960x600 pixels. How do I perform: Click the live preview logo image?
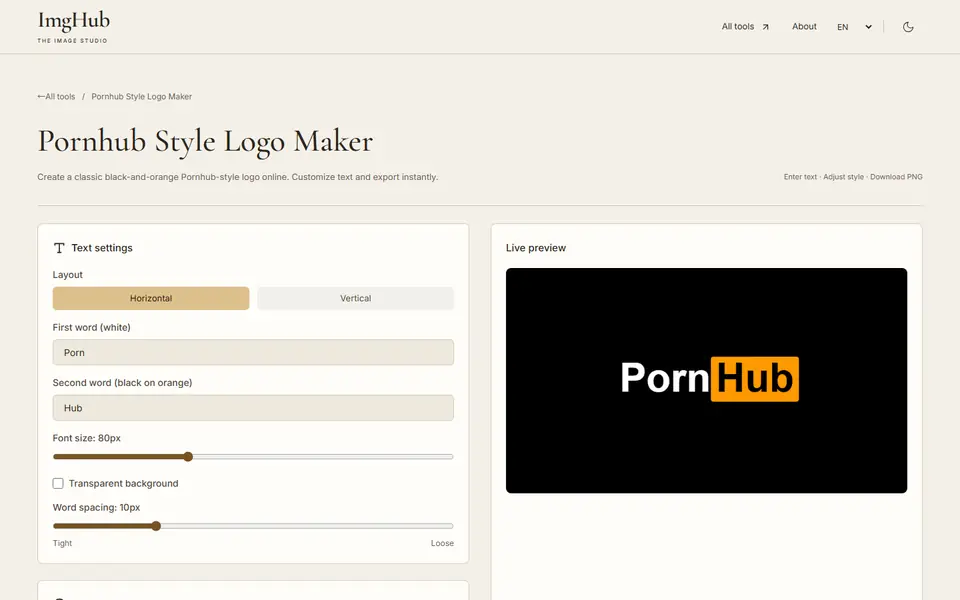coord(706,380)
